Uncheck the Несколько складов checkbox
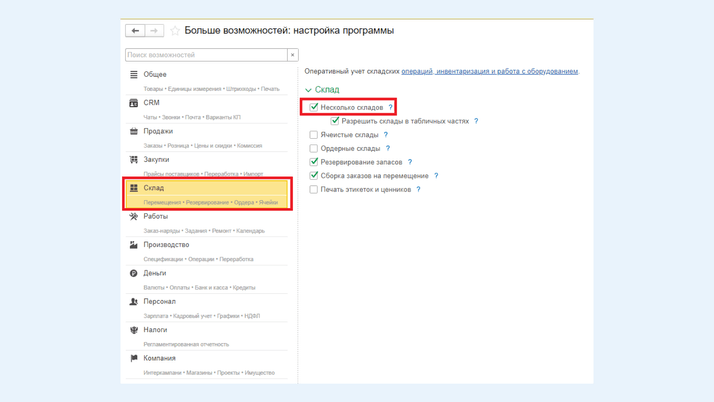714x402 pixels. pyautogui.click(x=314, y=107)
